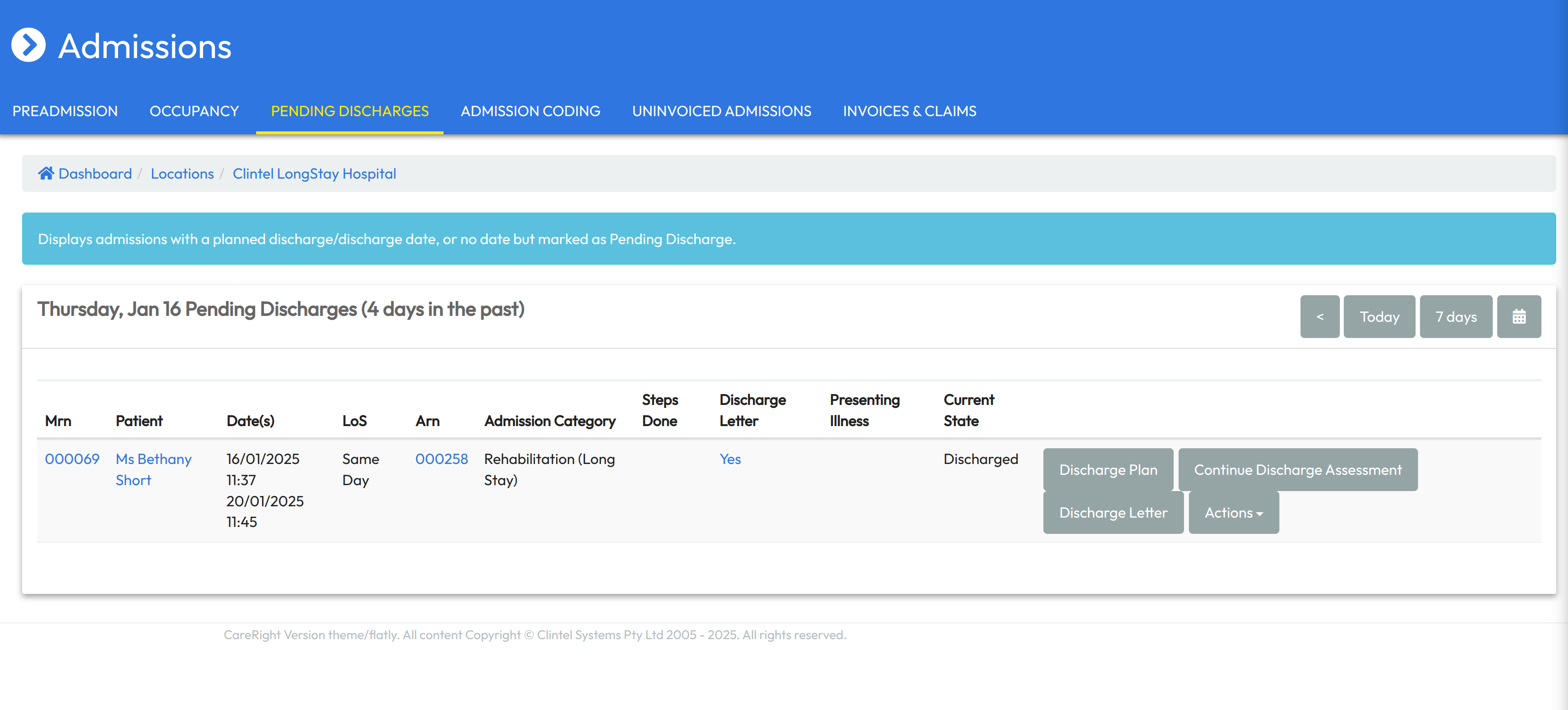Open MRN 000069 link
Viewport: 1568px width, 710px height.
point(72,459)
